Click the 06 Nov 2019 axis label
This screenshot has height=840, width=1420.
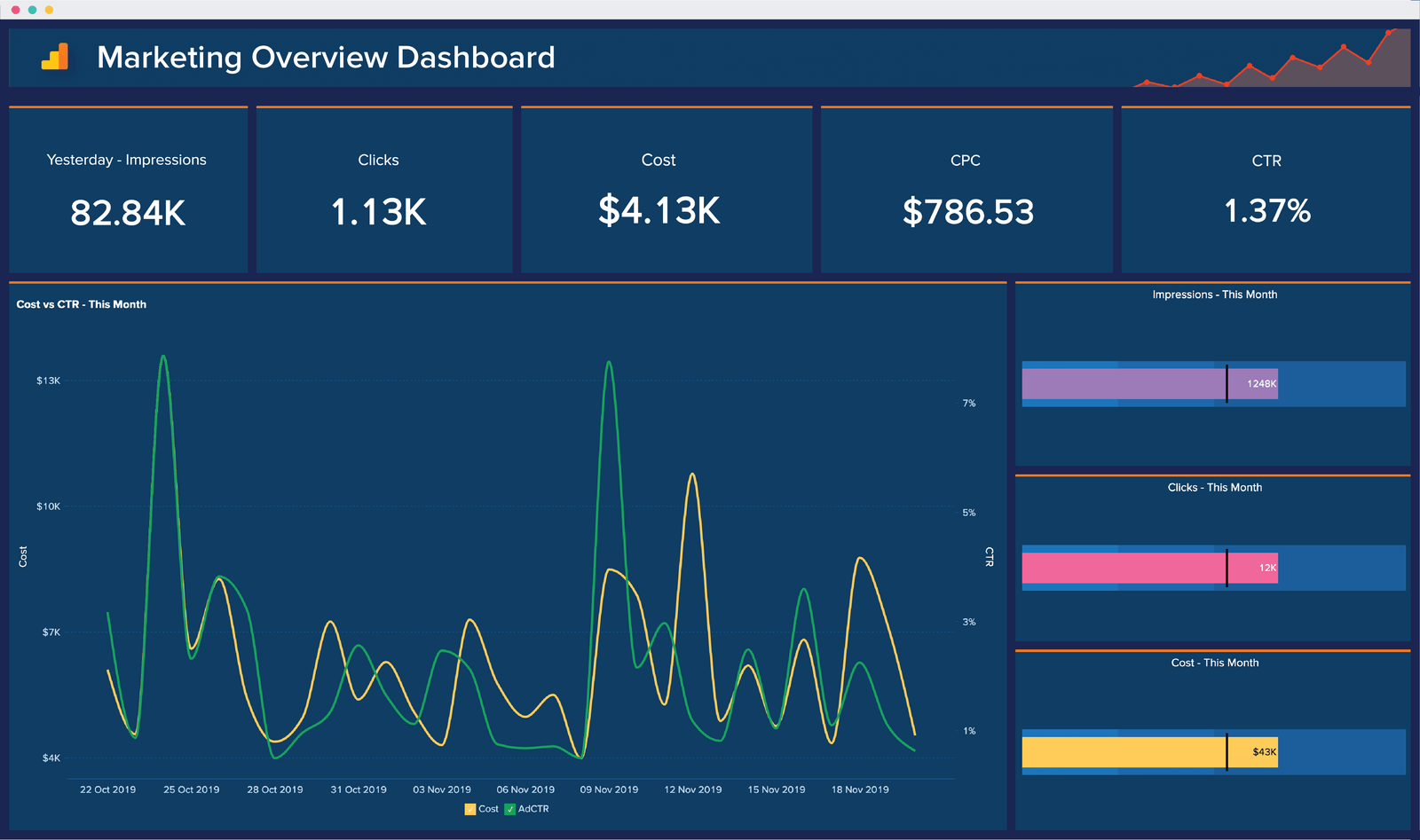pos(525,789)
